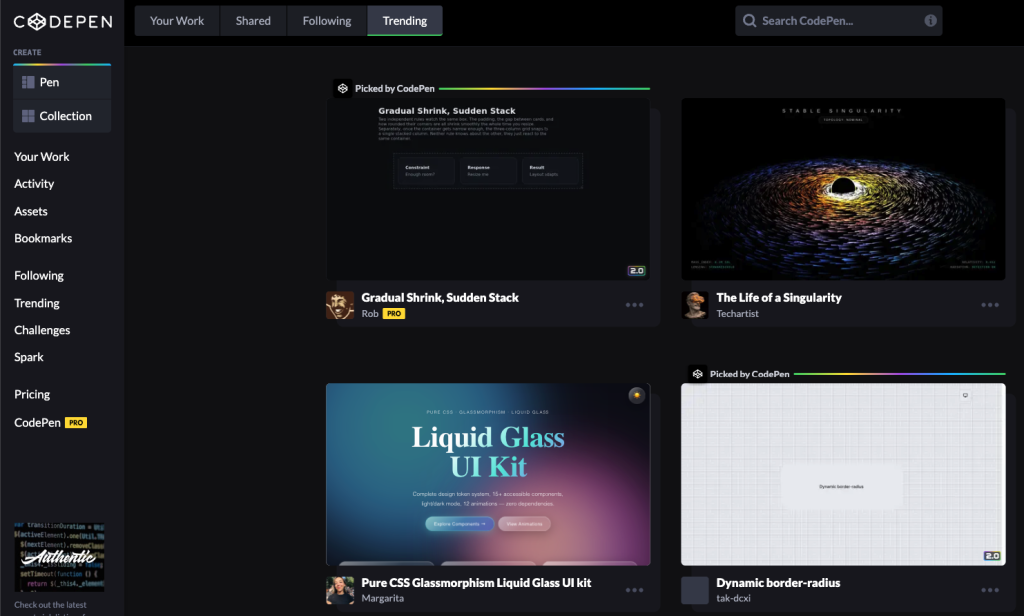Image resolution: width=1024 pixels, height=616 pixels.
Task: Click the PRO badge next to Rob
Action: [x=394, y=314]
